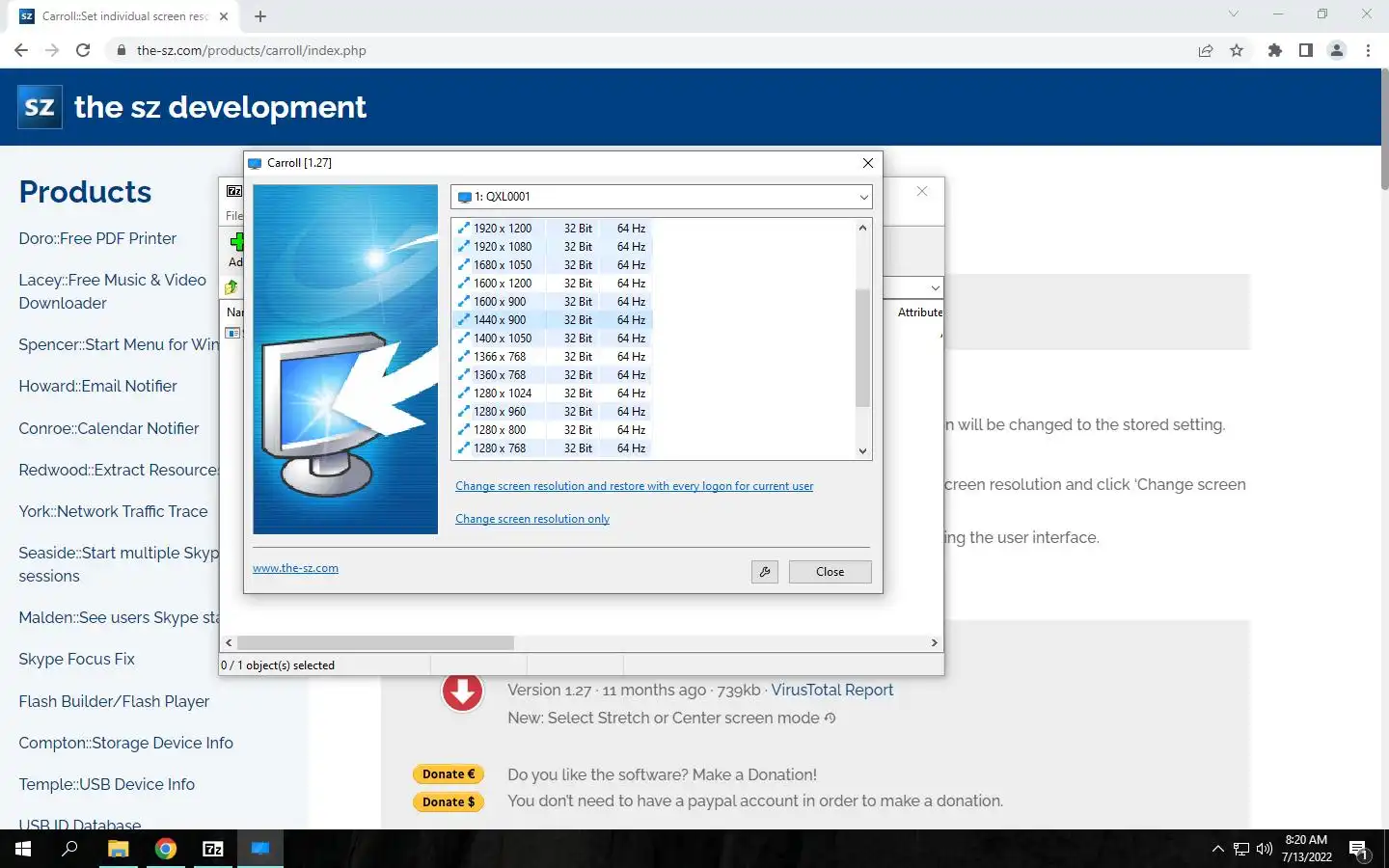Click the Donate $ button
The width and height of the screenshot is (1389, 868).
[449, 802]
